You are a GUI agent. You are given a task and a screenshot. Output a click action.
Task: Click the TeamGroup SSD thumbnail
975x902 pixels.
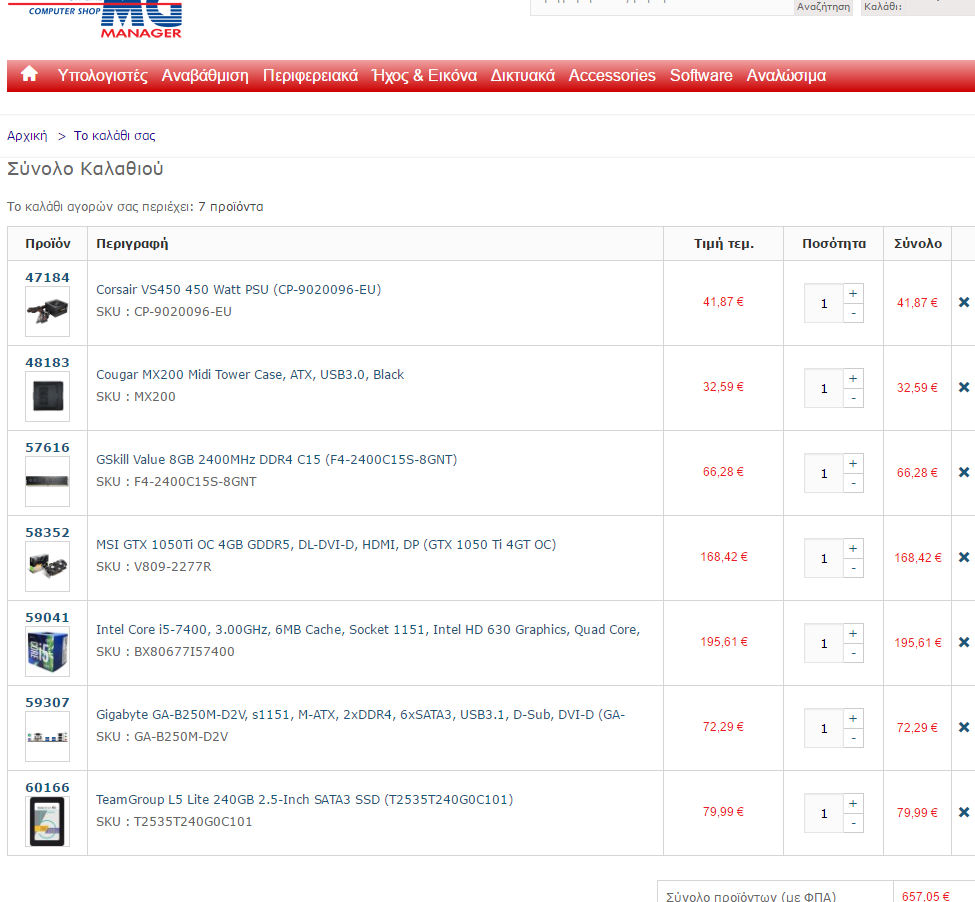(x=47, y=821)
